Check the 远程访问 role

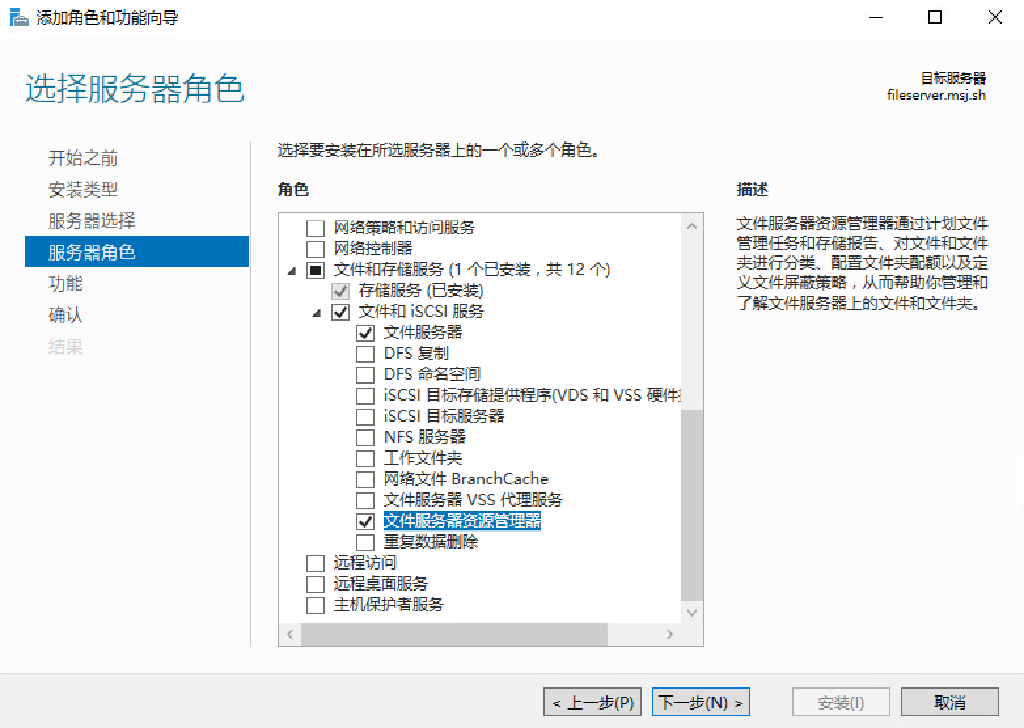[315, 562]
